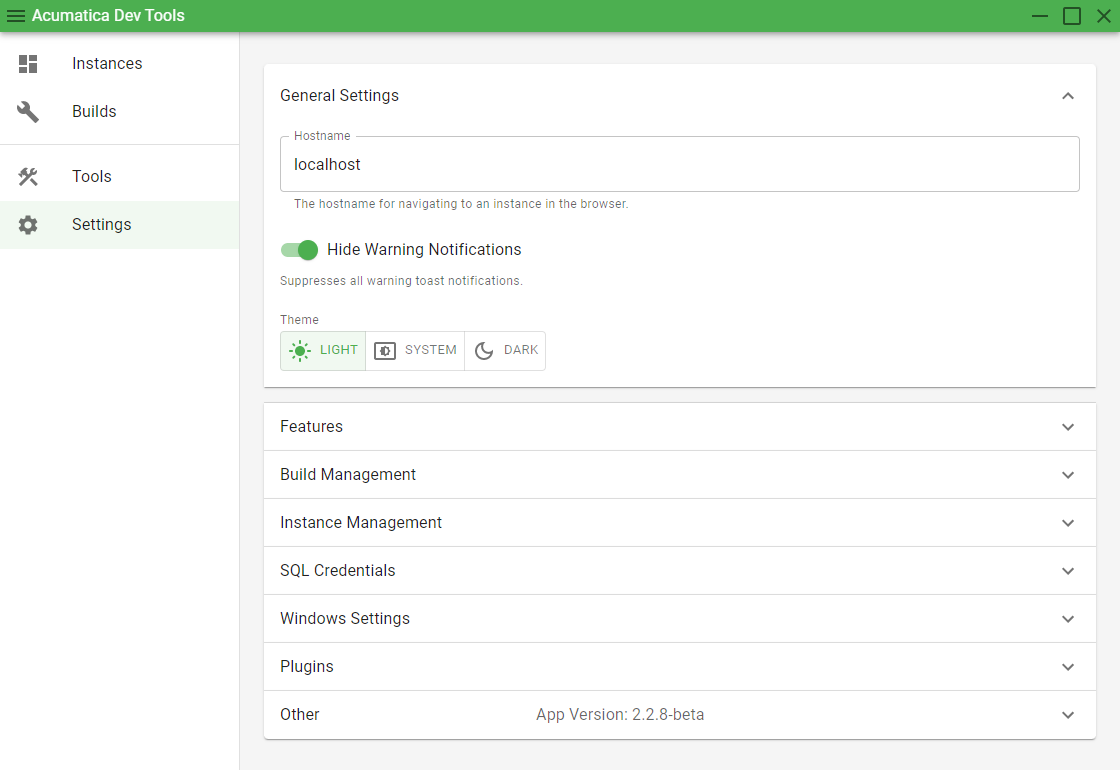Screen dimensions: 1120x770
Task: Click the Builds wrench icon
Action: click(28, 111)
